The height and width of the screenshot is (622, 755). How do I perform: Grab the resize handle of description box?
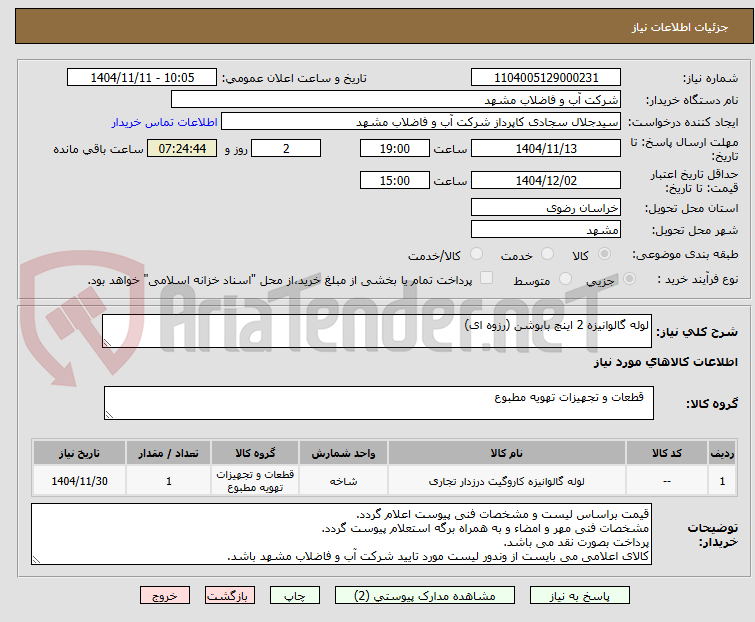pyautogui.click(x=107, y=343)
